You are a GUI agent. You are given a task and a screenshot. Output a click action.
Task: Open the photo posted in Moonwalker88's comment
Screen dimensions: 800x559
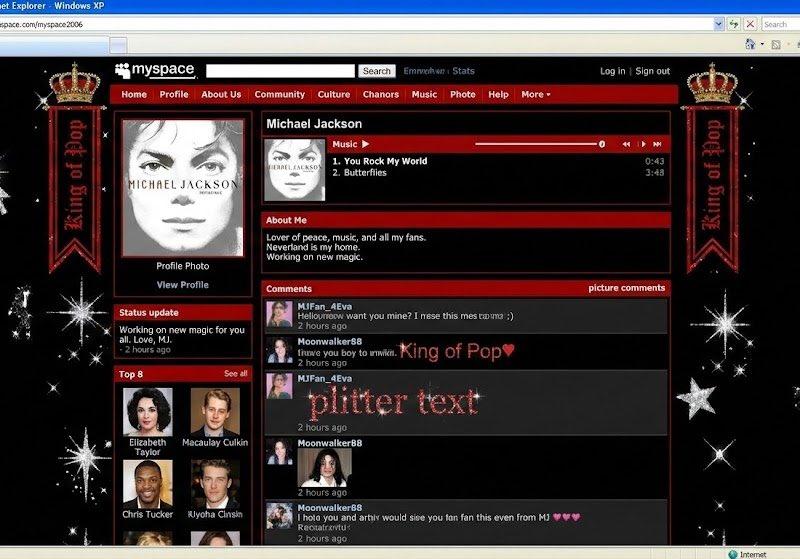[x=324, y=468]
